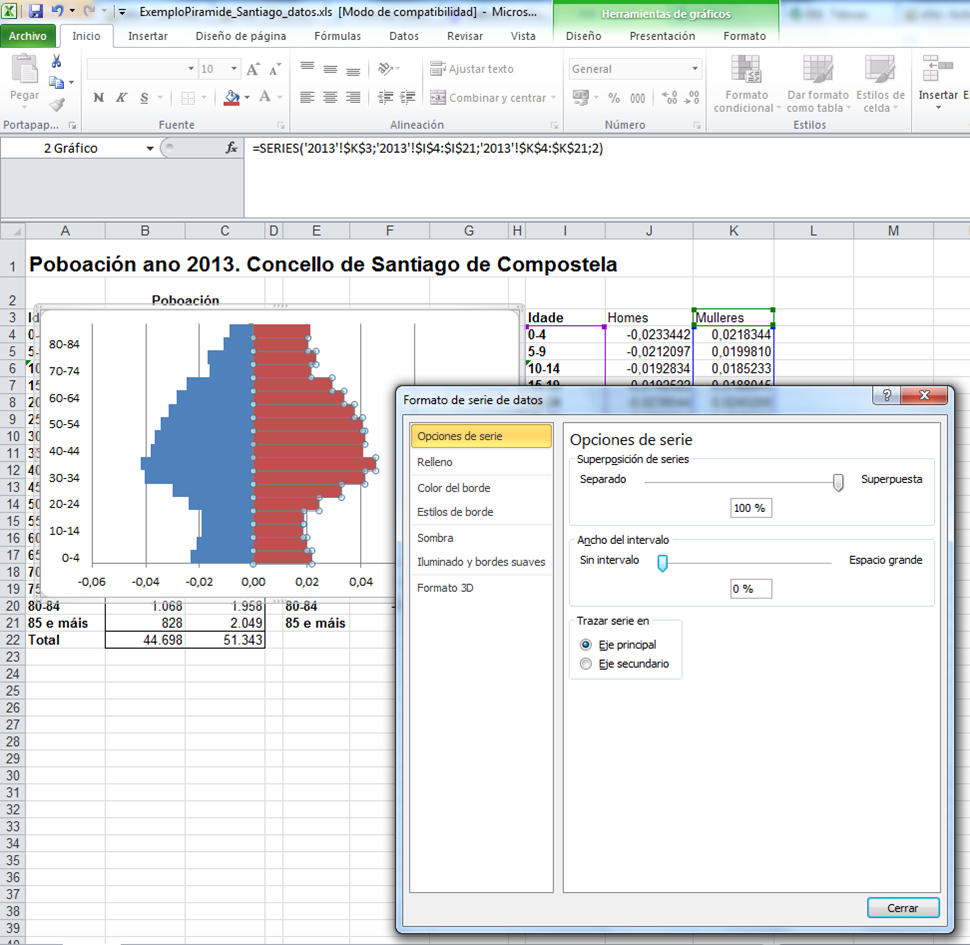Expand the name box dropdown arrow
The height and width of the screenshot is (945, 970).
click(x=150, y=148)
